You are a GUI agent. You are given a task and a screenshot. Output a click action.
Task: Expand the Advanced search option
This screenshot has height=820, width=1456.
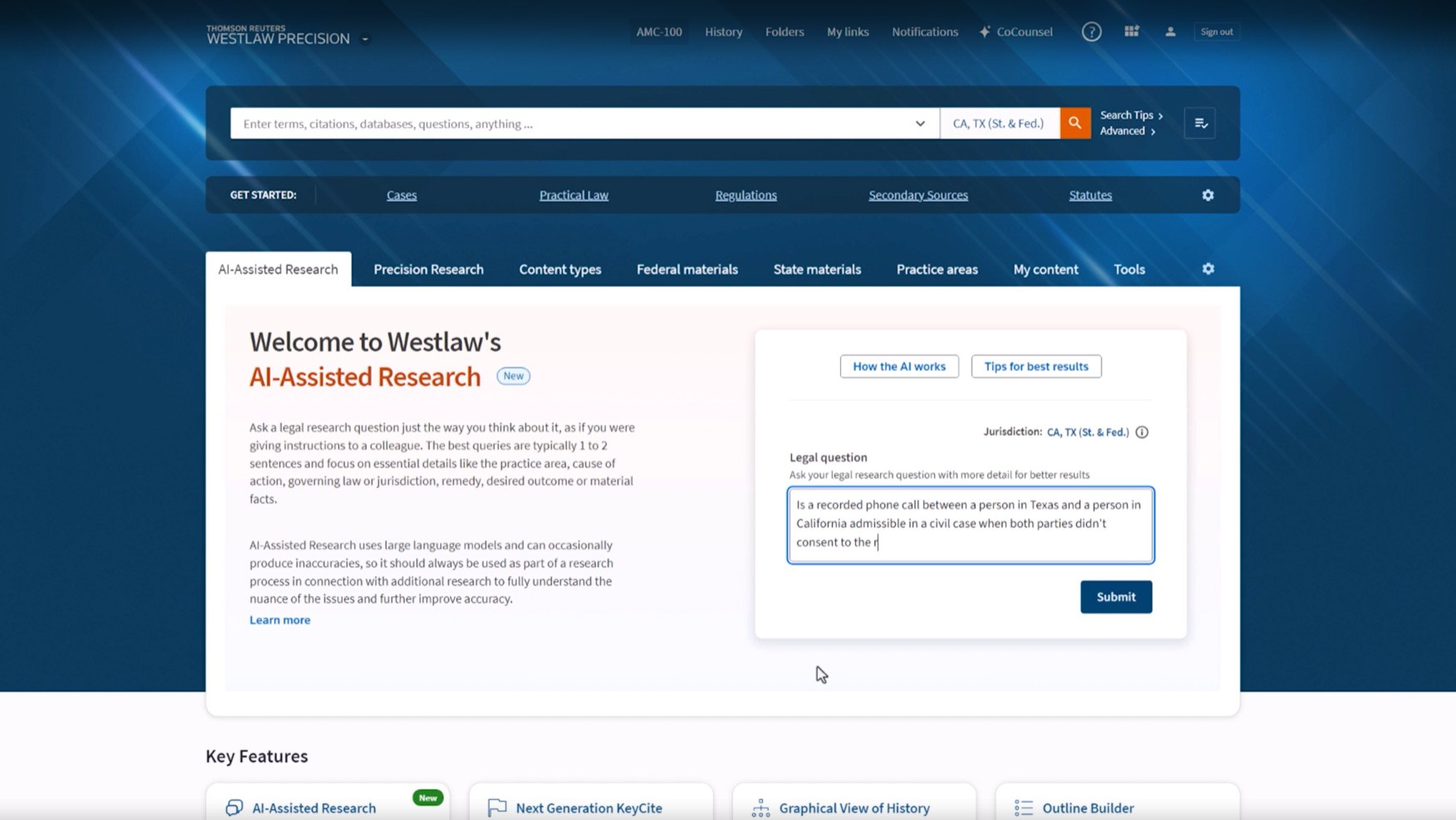(x=1126, y=131)
